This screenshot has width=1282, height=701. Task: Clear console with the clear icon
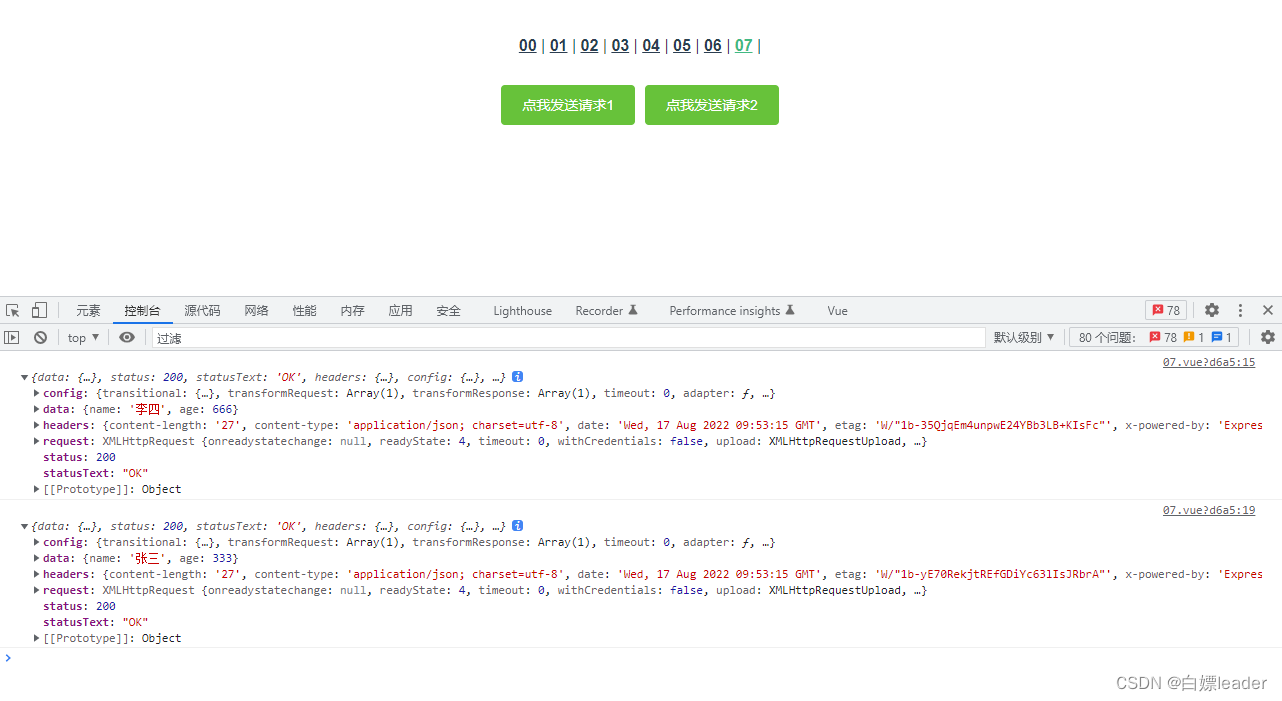40,338
